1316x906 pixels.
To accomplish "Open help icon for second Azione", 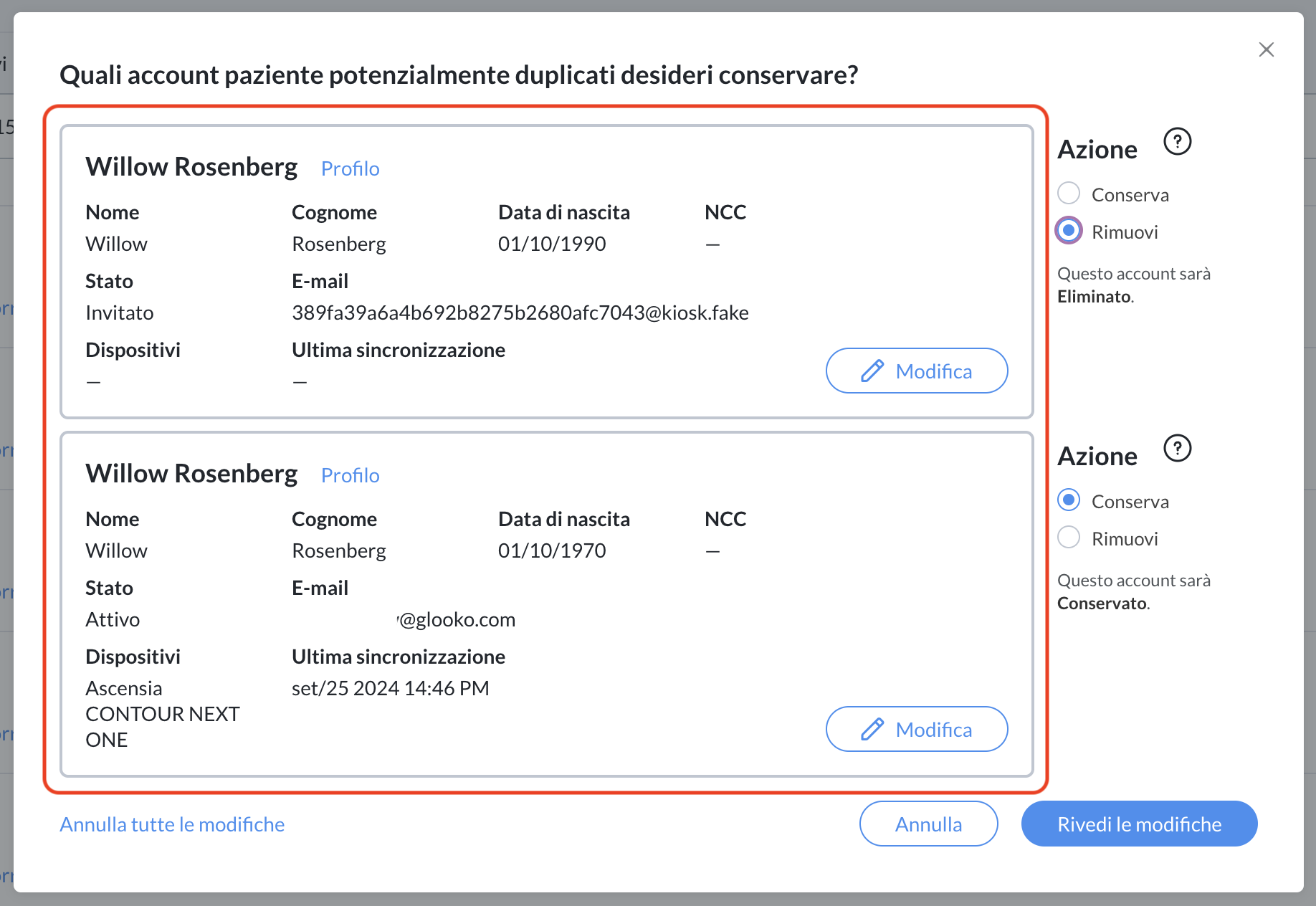I will (x=1177, y=448).
